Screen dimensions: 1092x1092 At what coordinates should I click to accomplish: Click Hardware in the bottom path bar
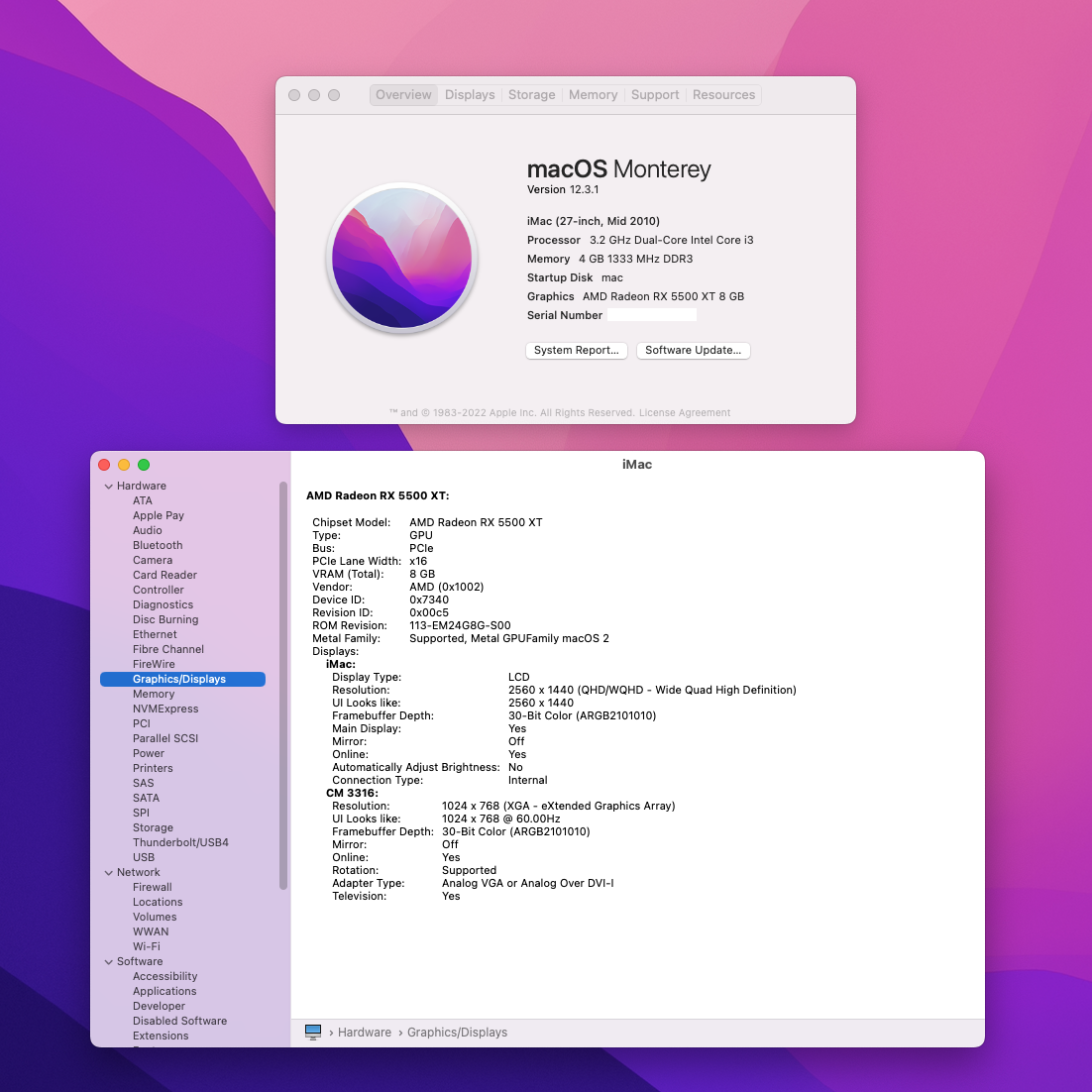pyautogui.click(x=365, y=1033)
